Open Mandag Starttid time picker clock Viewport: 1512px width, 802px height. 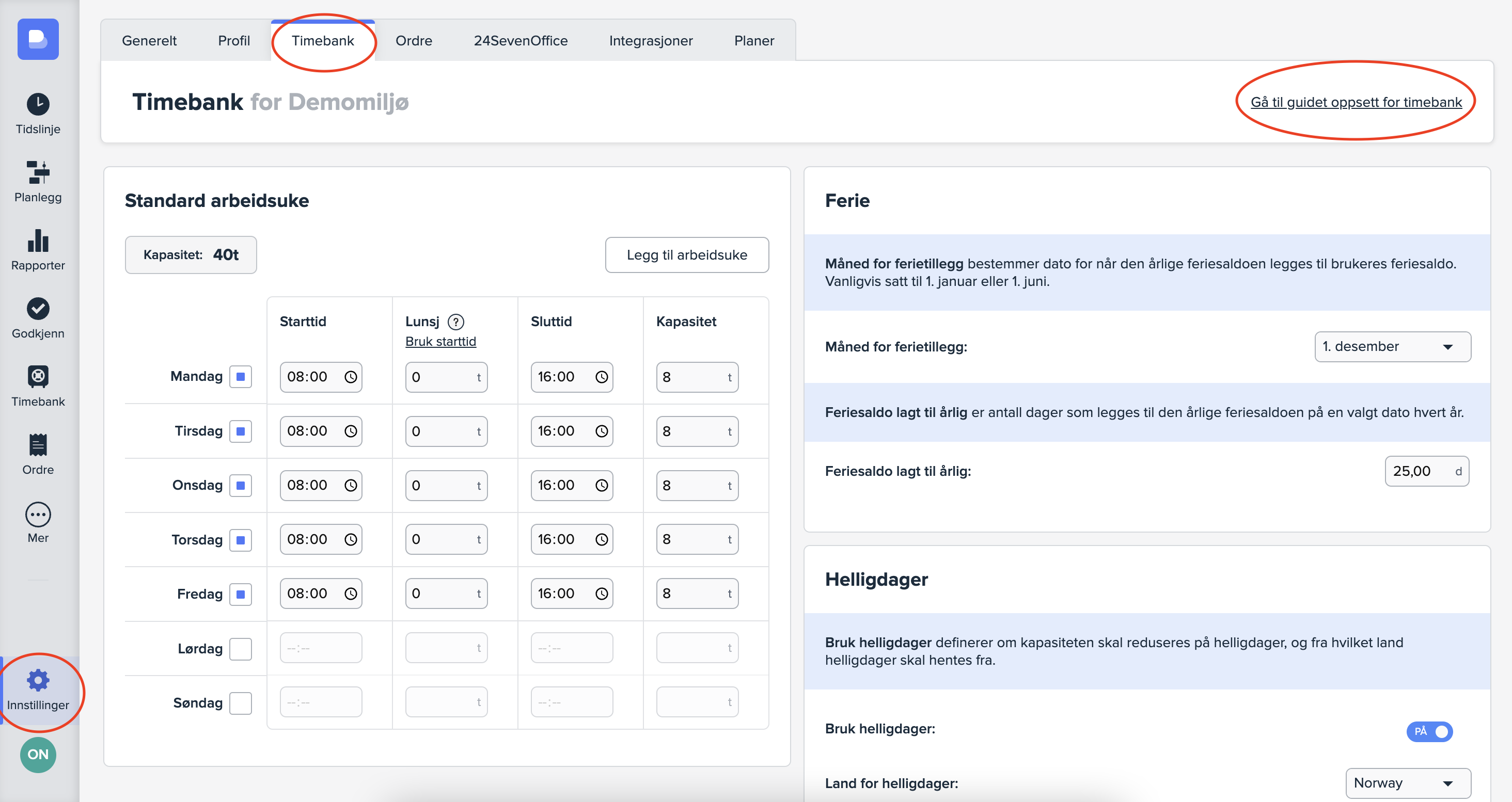click(351, 377)
